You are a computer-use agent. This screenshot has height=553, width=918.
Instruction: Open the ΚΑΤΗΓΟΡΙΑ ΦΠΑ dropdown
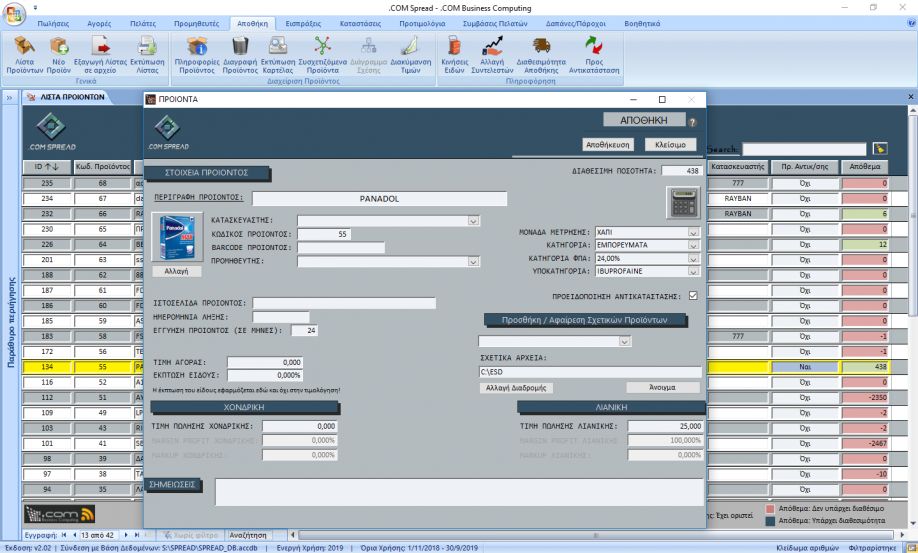tap(693, 258)
